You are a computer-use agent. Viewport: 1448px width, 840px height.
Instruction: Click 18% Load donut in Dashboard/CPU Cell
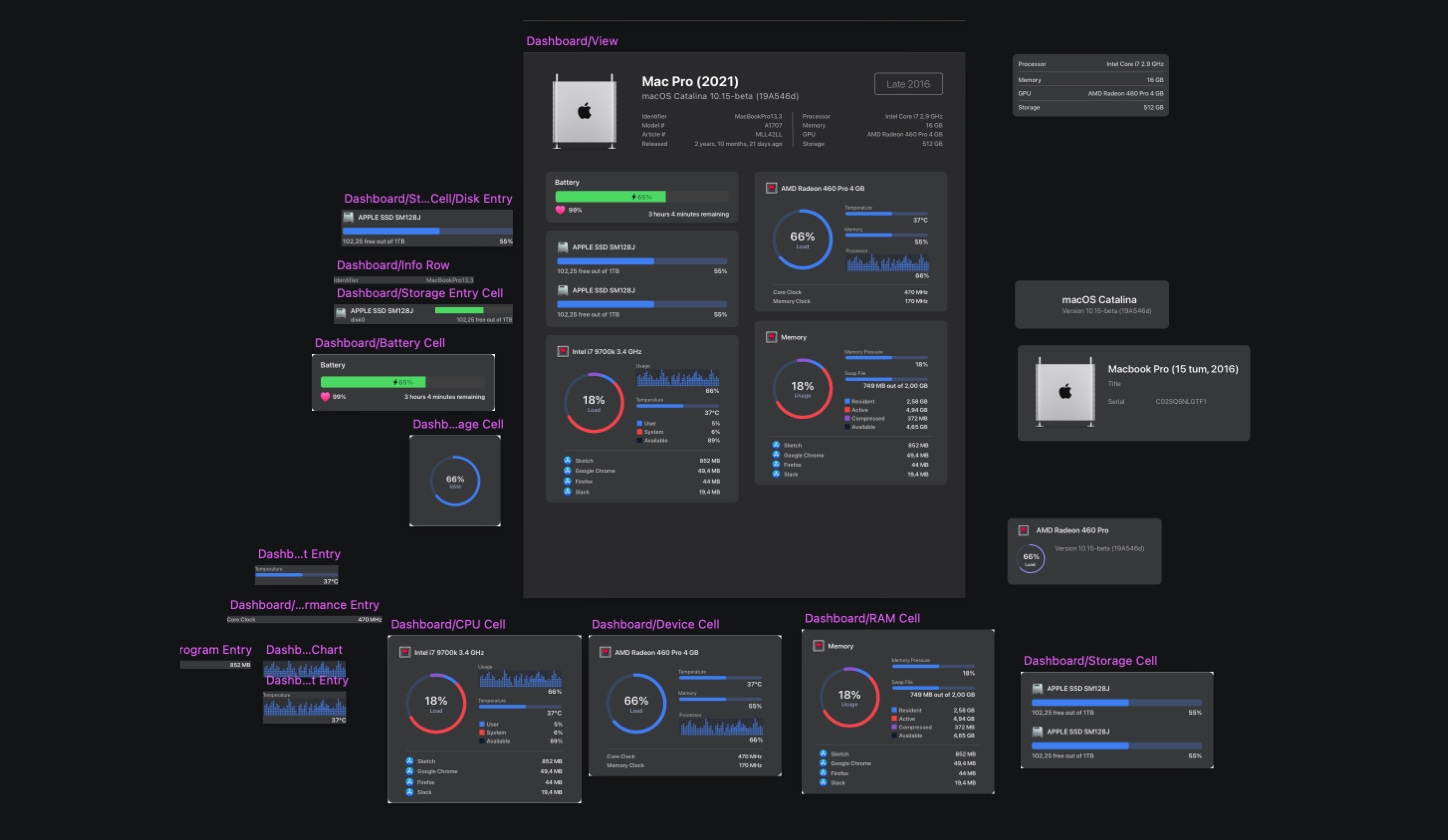pos(435,704)
